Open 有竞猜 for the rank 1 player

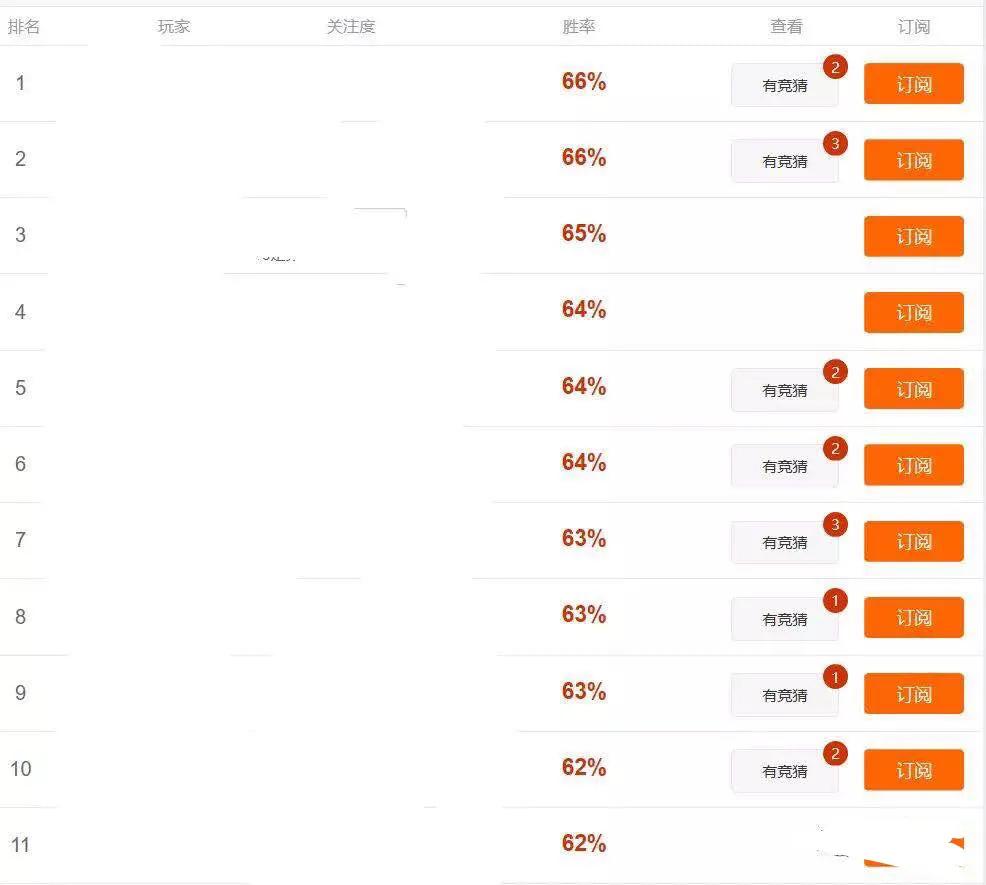pyautogui.click(x=784, y=86)
